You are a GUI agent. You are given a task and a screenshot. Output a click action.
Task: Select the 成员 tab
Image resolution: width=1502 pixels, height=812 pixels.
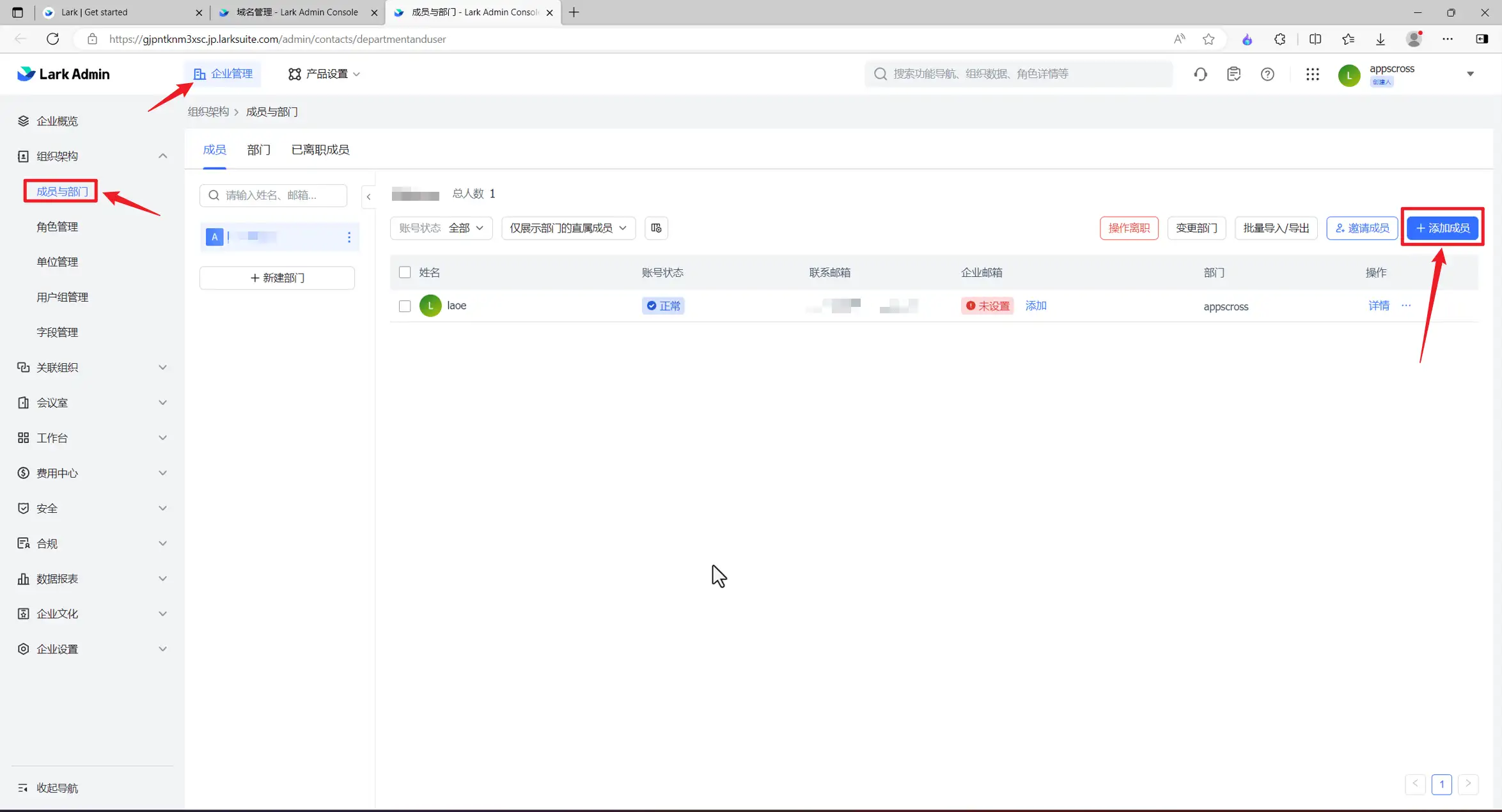[214, 150]
